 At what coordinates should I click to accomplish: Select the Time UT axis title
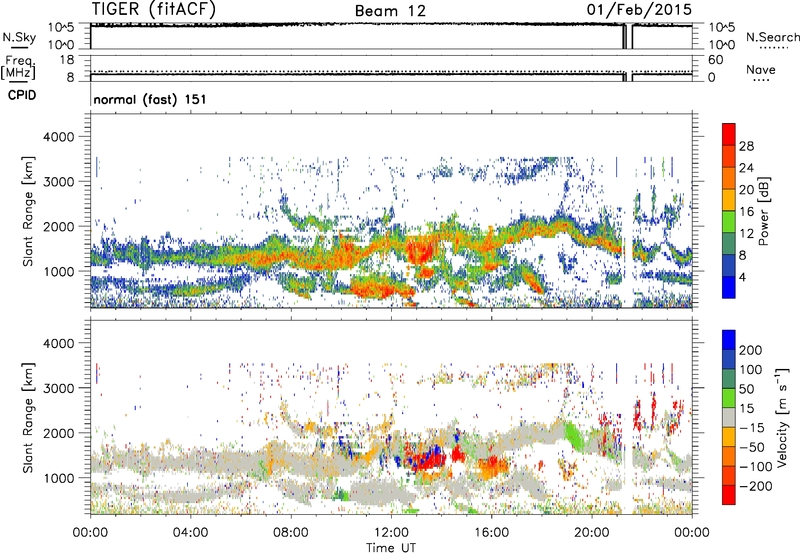pos(391,548)
